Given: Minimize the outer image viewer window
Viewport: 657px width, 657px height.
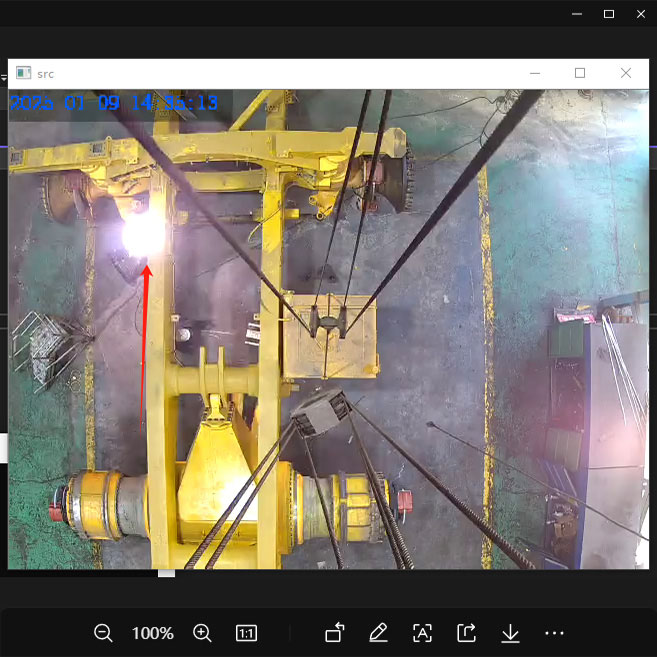Looking at the screenshot, I should 577,14.
